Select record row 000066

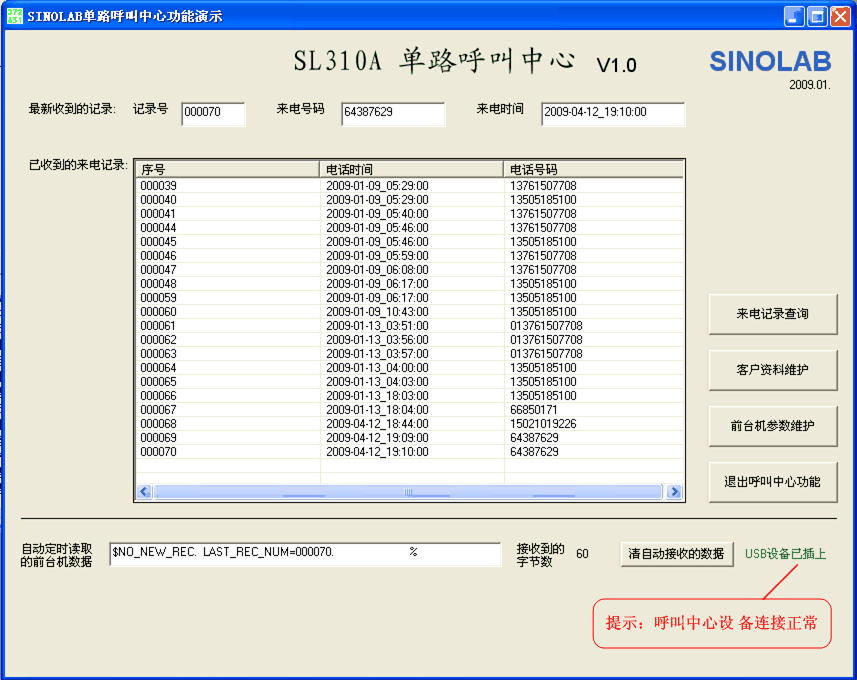pyautogui.click(x=409, y=396)
